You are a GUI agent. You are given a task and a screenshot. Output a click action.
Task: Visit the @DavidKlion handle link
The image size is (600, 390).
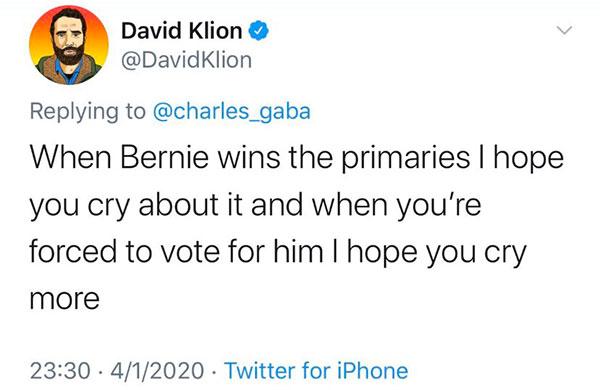point(186,60)
